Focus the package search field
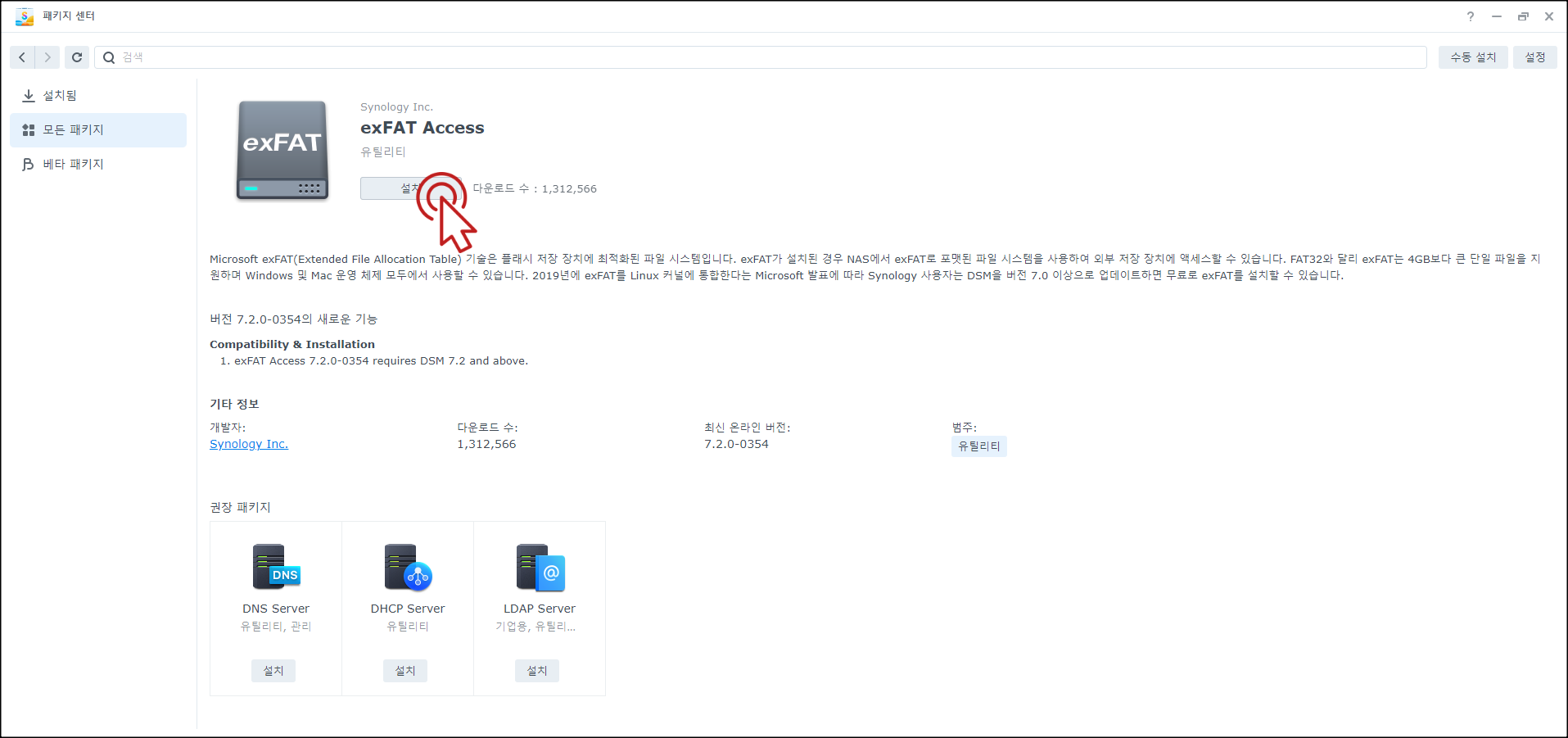This screenshot has width=1568, height=738. point(761,57)
